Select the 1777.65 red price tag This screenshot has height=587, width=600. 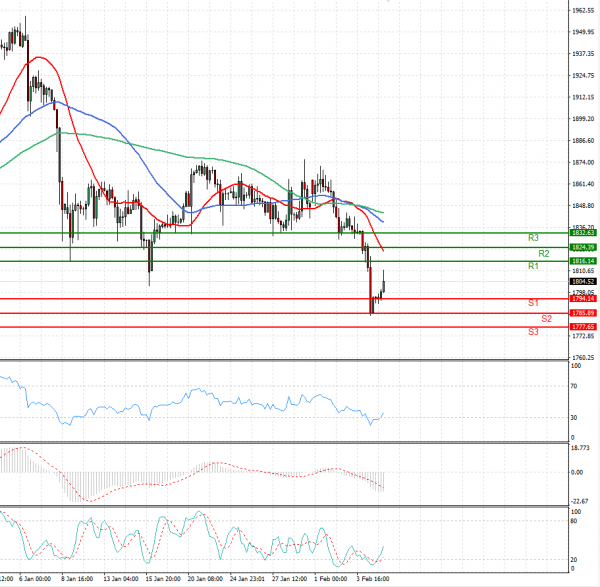583,326
